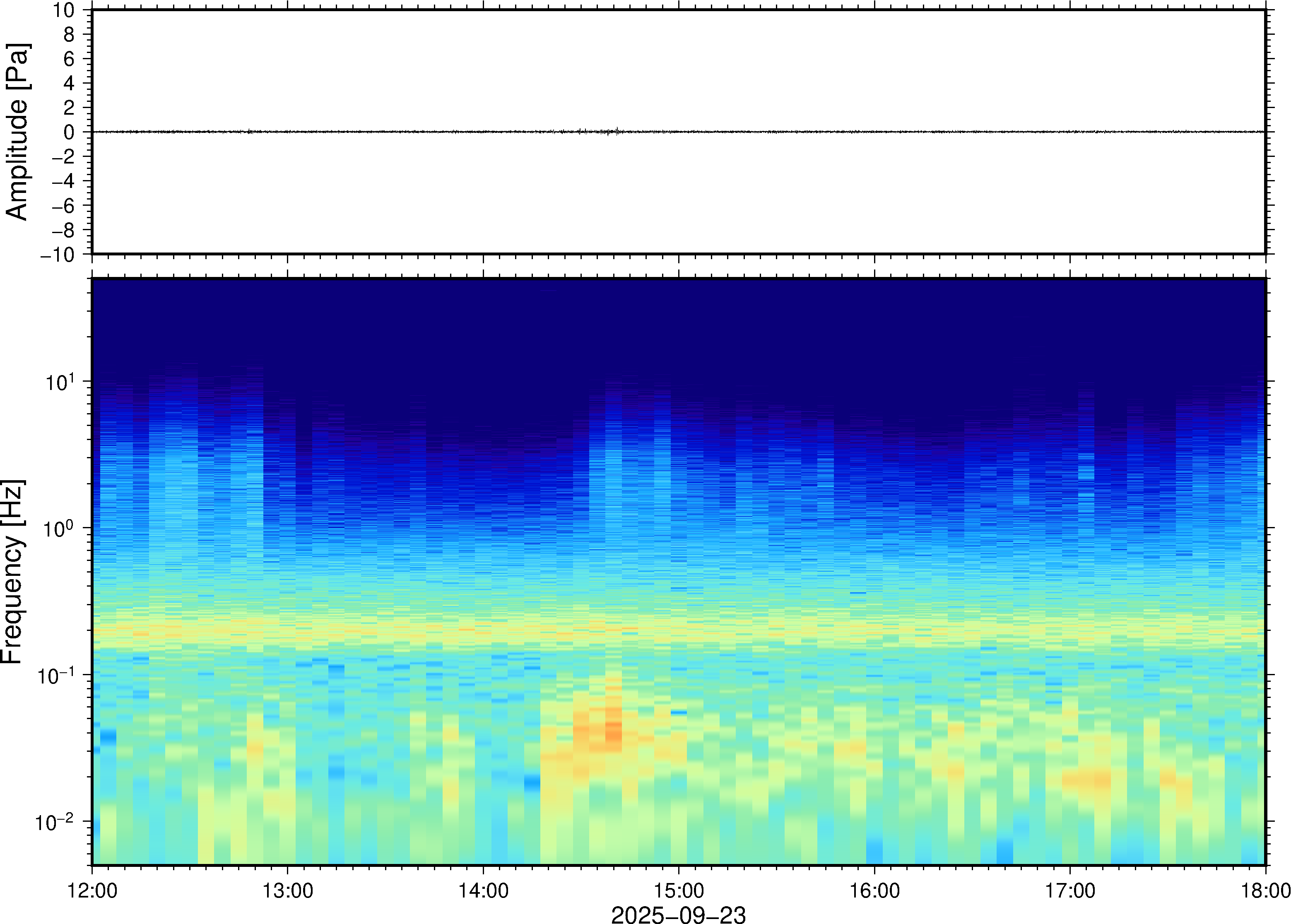Click the 2025-09-23 date label
This screenshot has width=1291, height=924.
[678, 915]
